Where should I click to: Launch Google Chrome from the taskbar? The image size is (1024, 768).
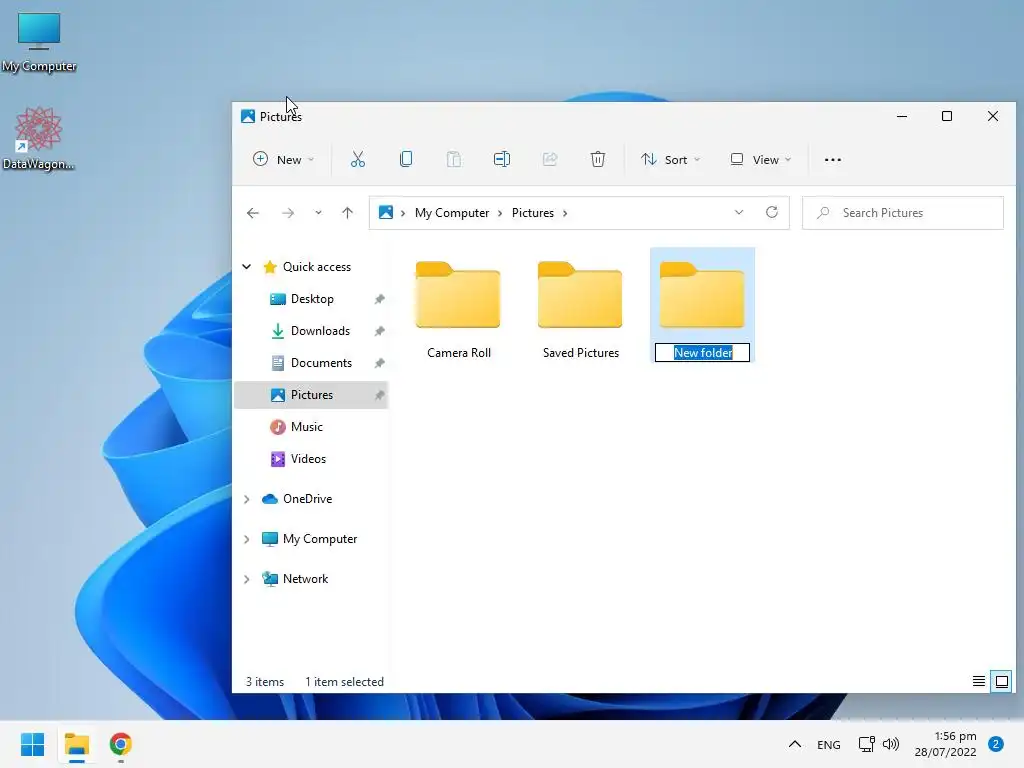(121, 744)
